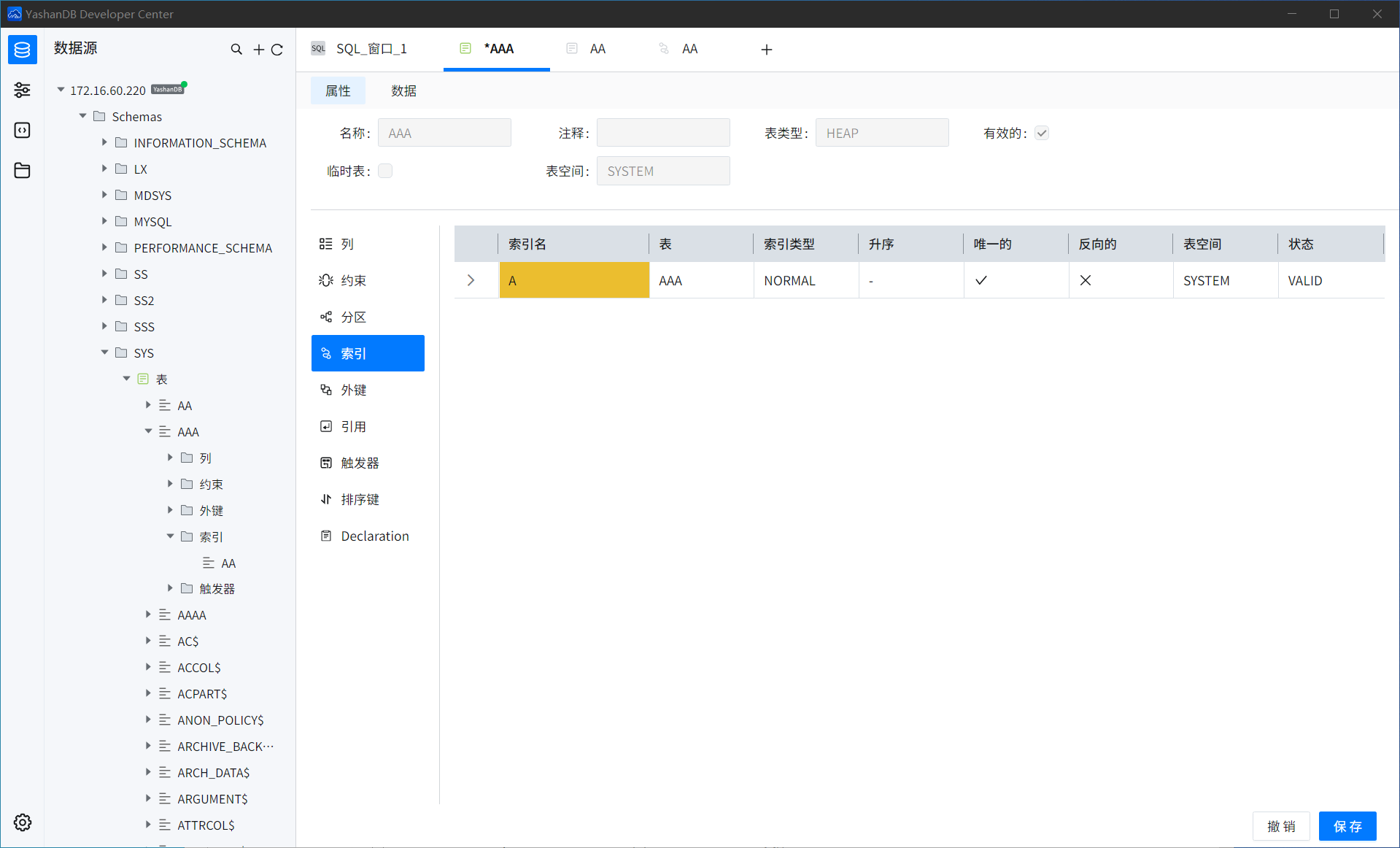Open settings gear at bottom left
Screen dimensions: 1400x848
[x=23, y=822]
